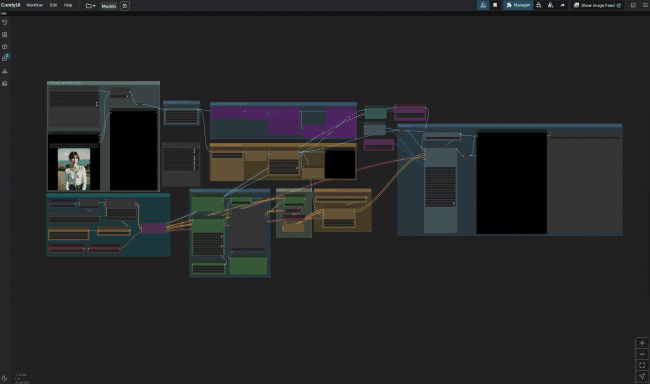Open the node library sidebar icon
Image resolution: width=650 pixels, height=384 pixels.
[x=5, y=35]
